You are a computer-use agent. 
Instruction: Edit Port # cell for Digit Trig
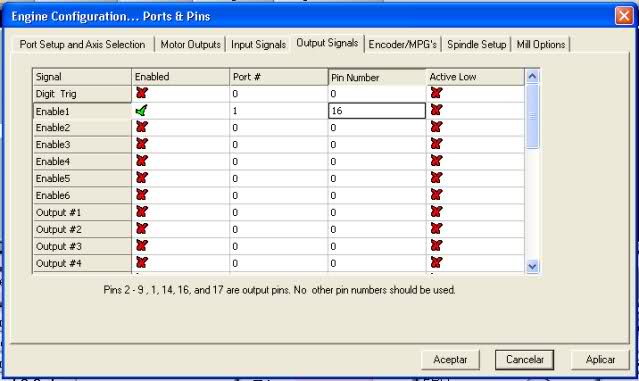point(278,94)
